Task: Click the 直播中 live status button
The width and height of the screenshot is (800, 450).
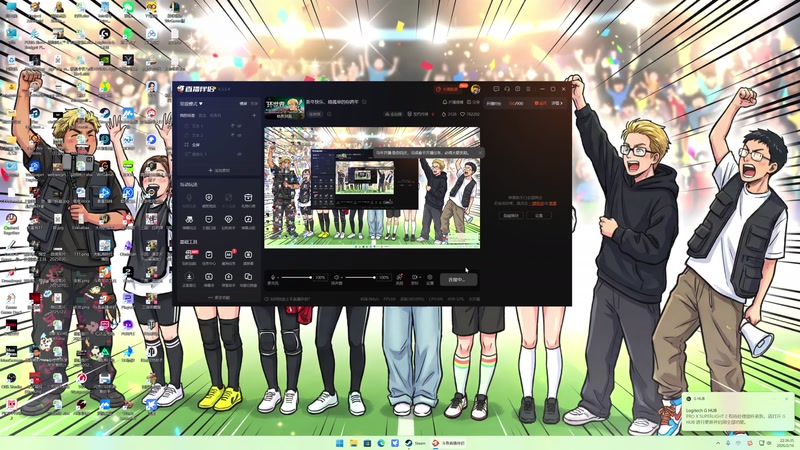Action: point(458,280)
